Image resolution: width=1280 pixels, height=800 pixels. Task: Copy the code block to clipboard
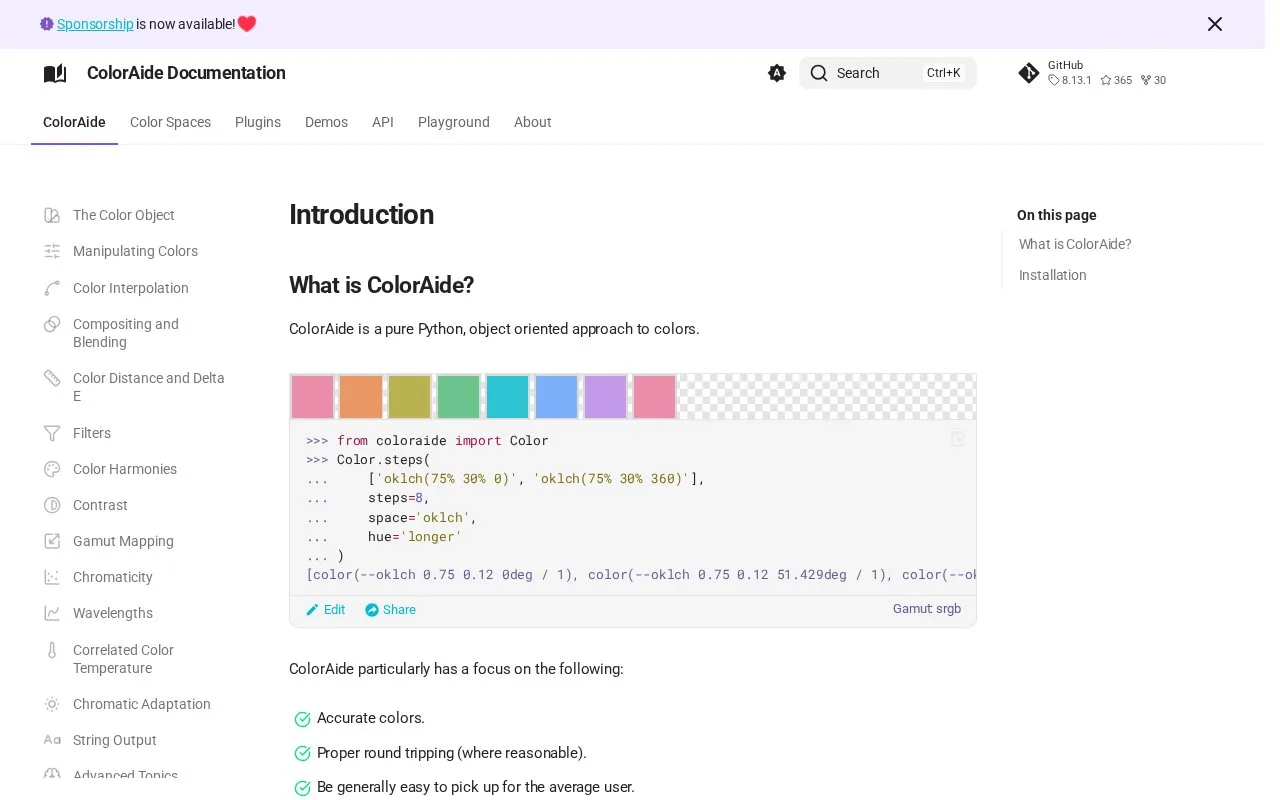coord(957,439)
